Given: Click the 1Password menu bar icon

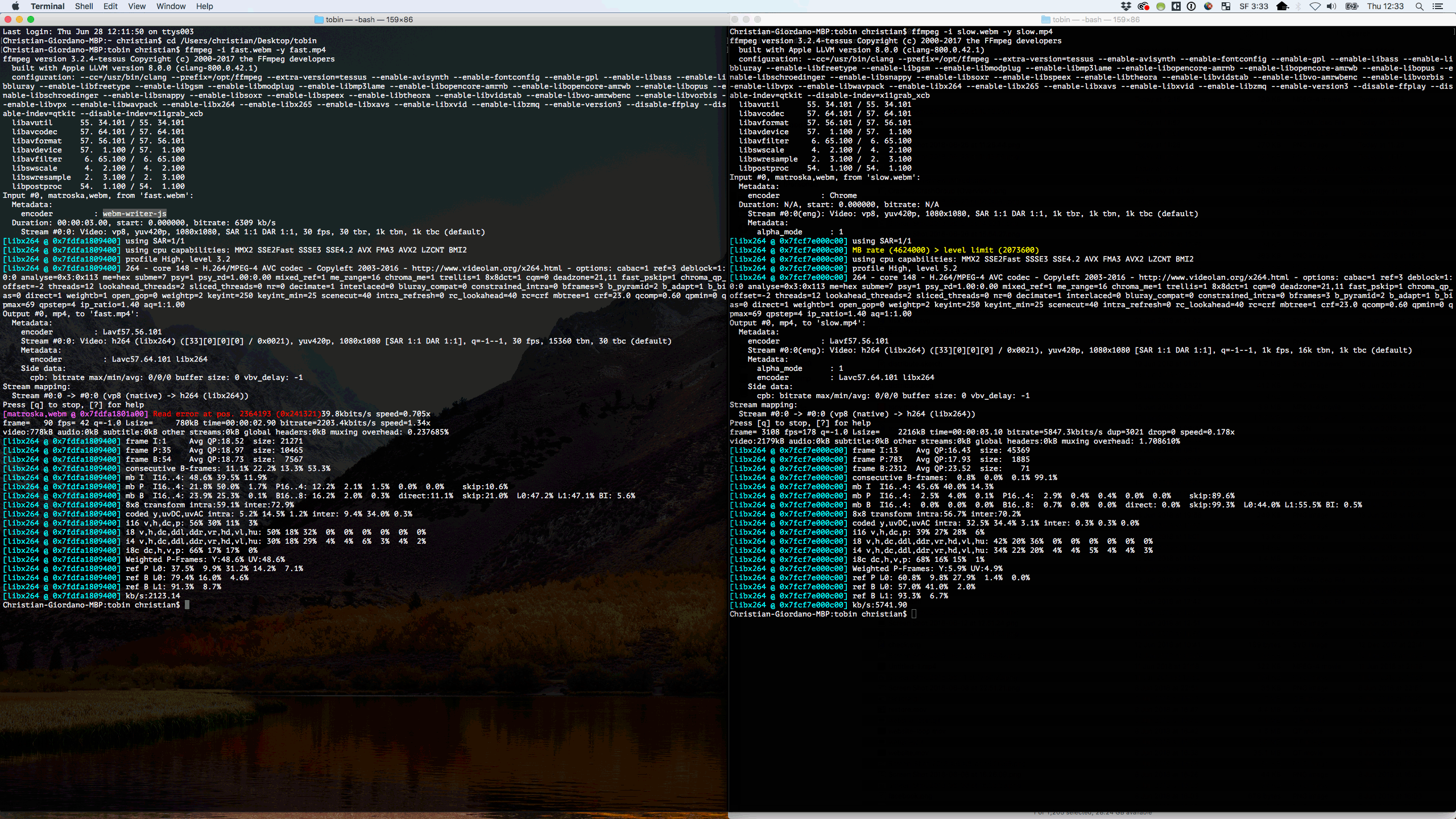Looking at the screenshot, I should (x=1191, y=6).
